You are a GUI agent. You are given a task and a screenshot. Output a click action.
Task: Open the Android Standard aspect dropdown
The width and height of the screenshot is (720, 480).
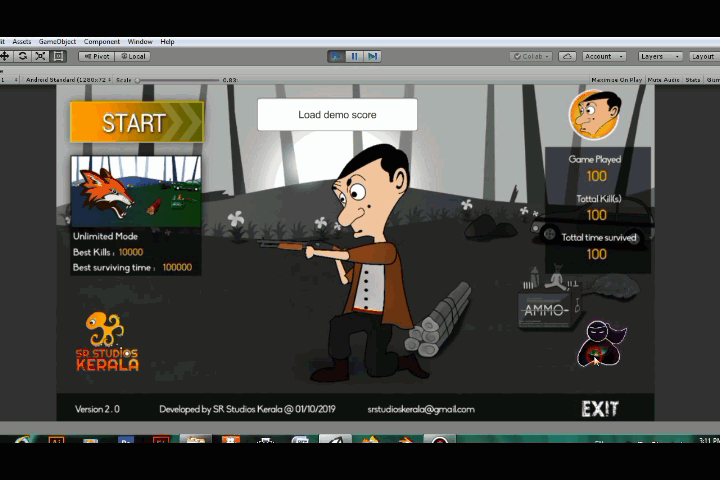click(x=68, y=80)
